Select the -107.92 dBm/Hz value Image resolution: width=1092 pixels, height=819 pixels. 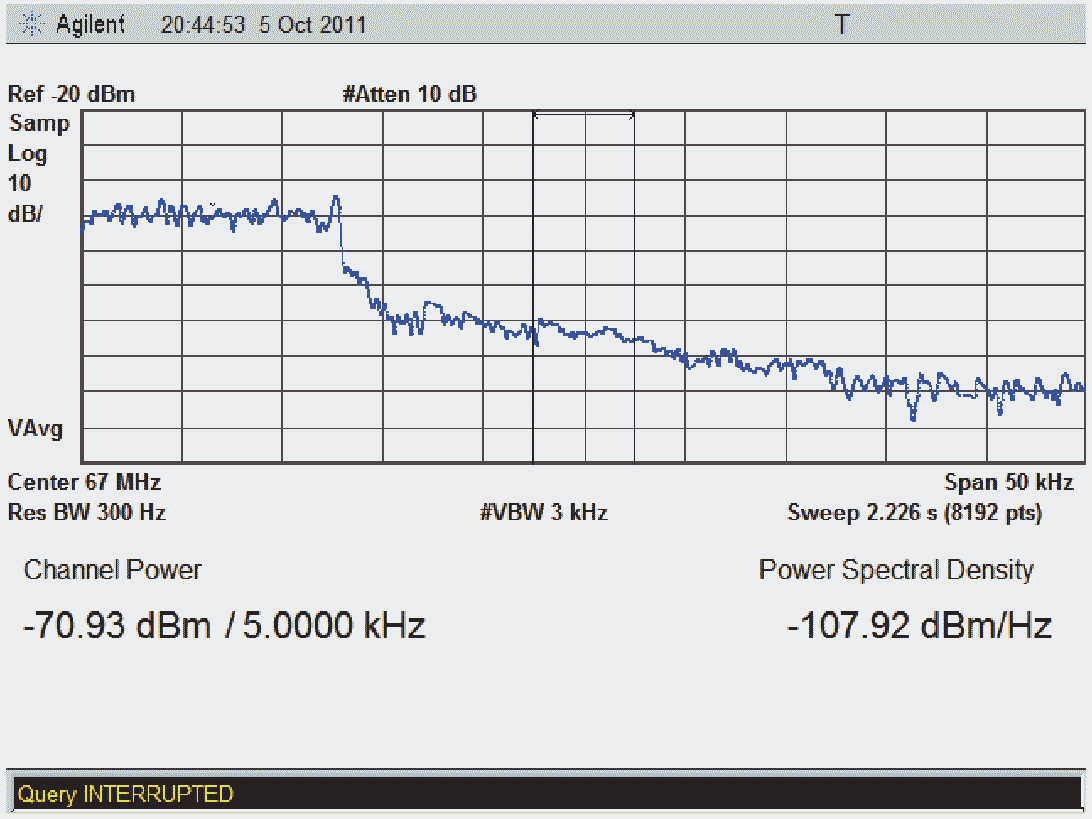coord(919,625)
